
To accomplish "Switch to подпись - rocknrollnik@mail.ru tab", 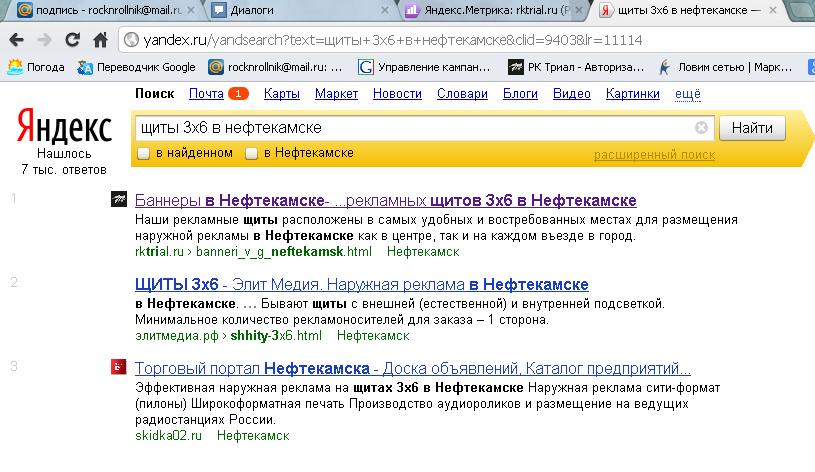I will point(101,10).
